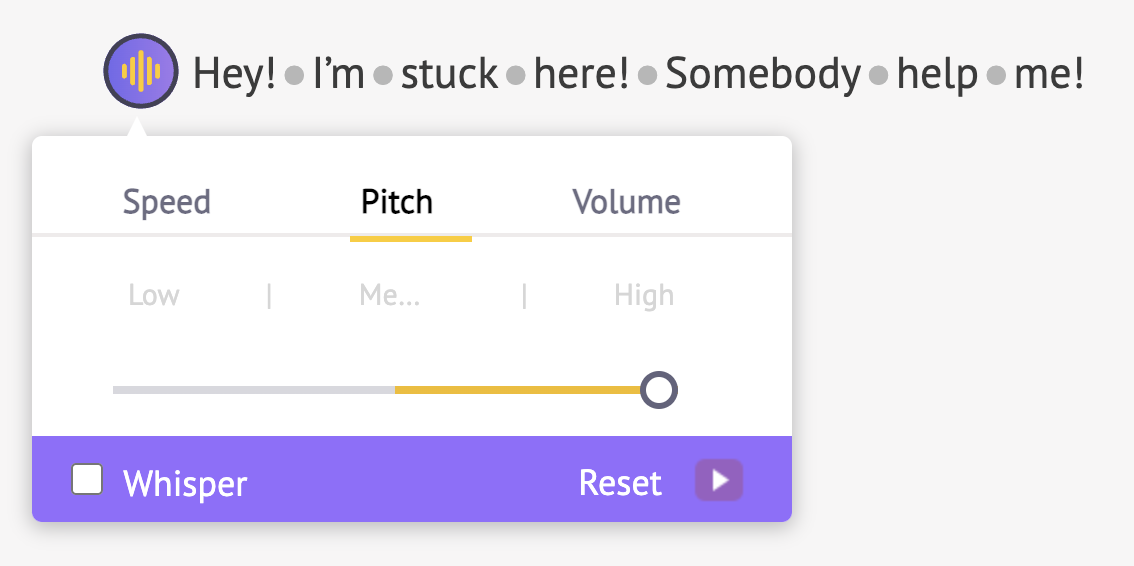Click the pause dot after "Hey!"

click(x=294, y=76)
